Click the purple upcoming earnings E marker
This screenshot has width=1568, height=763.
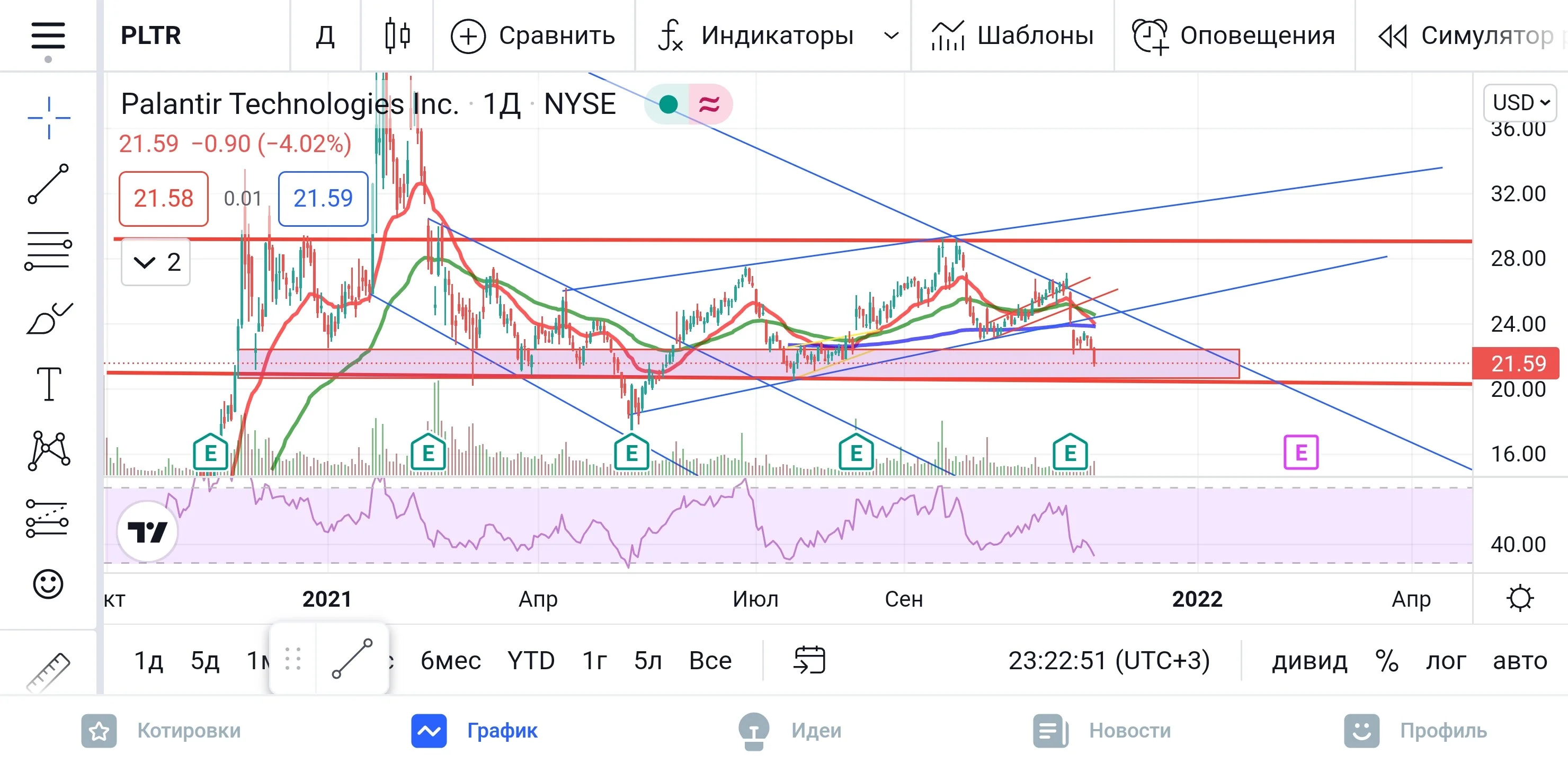click(1301, 453)
